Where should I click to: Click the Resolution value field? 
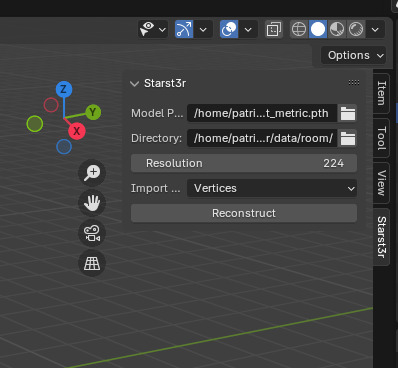pos(244,163)
